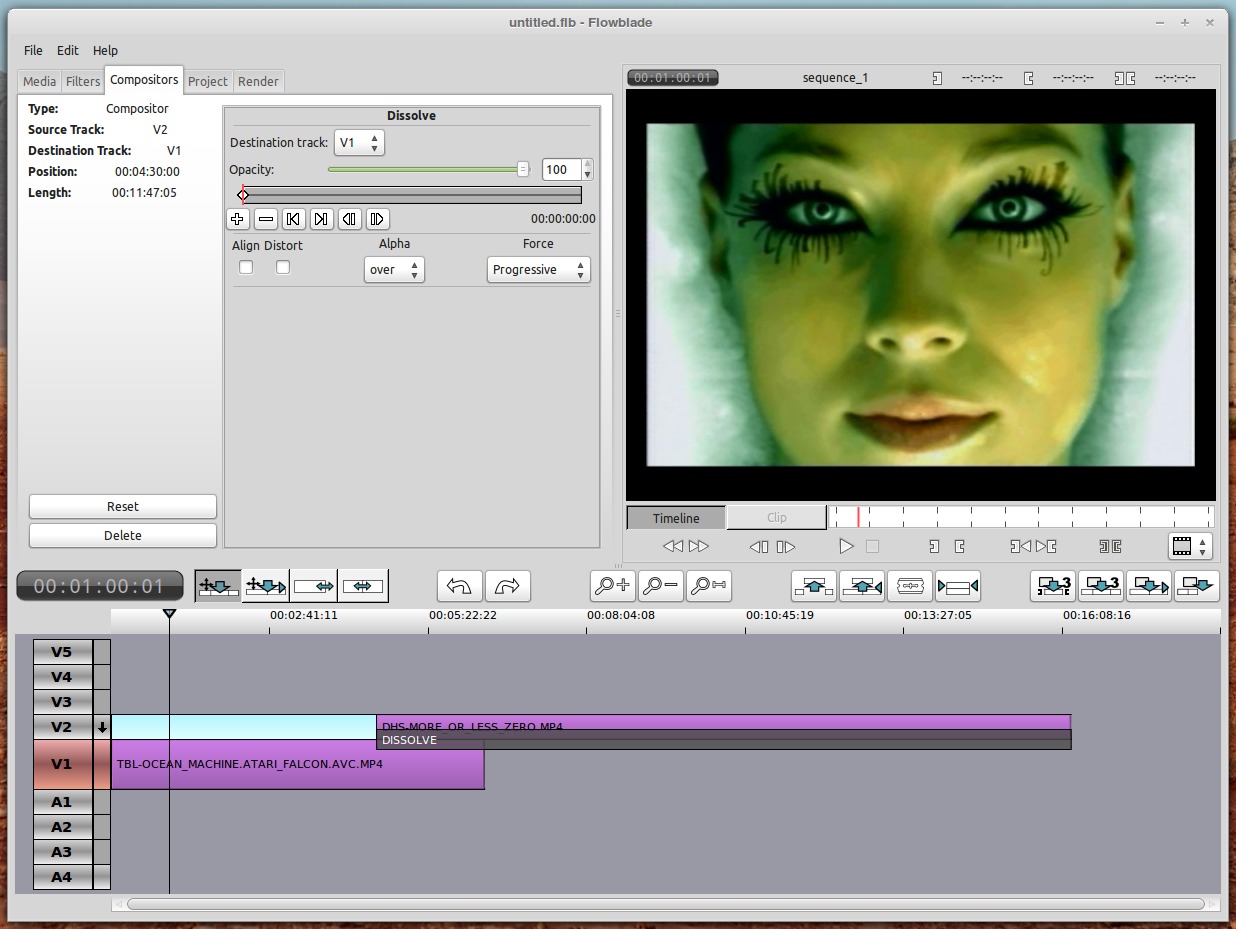
Task: Switch to the Project tab
Action: click(208, 81)
